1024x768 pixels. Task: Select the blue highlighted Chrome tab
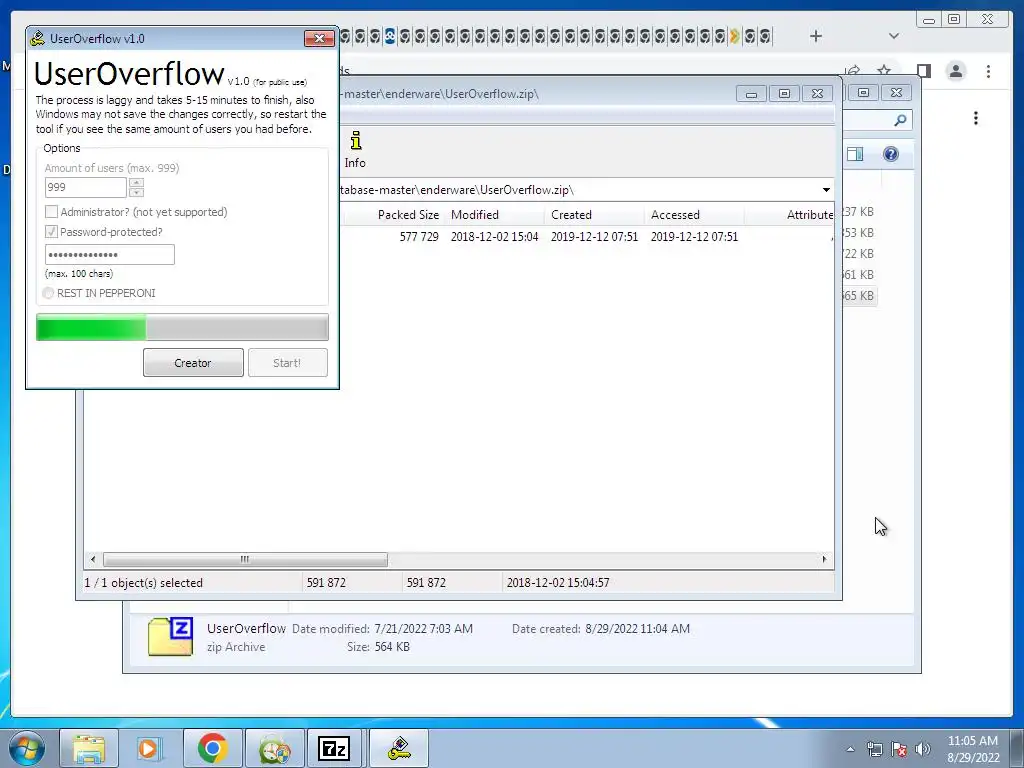click(x=390, y=36)
